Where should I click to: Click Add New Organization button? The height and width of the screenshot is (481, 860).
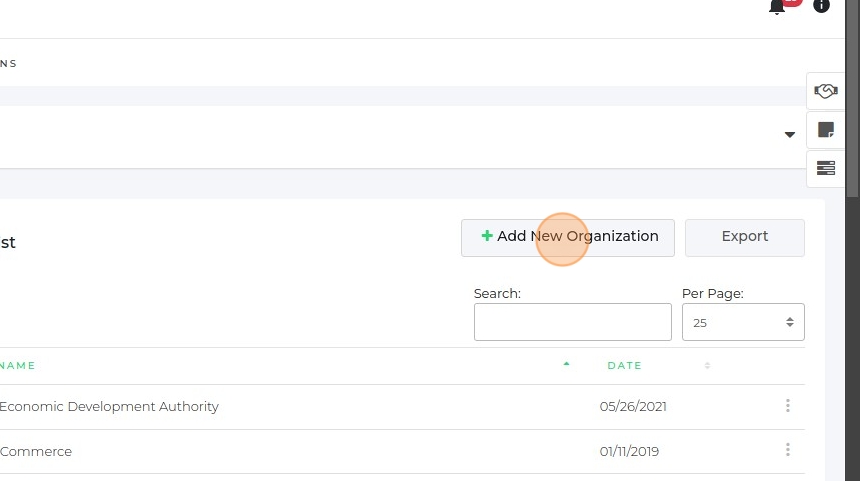[x=568, y=238]
